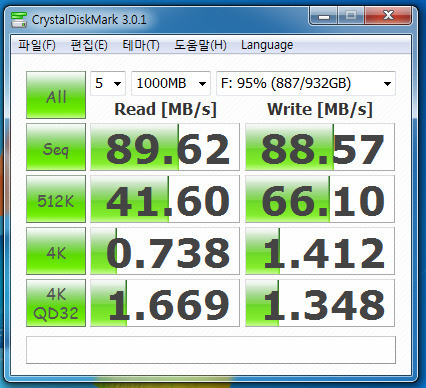
Task: Click the Read [MB/s] column header
Action: pyautogui.click(x=165, y=109)
